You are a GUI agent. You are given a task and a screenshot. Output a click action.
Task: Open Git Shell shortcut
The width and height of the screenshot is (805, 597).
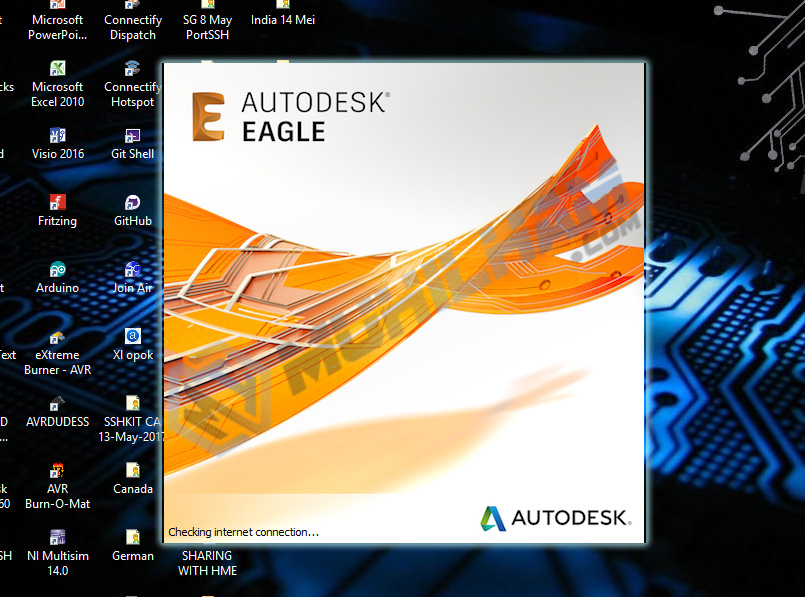click(132, 144)
